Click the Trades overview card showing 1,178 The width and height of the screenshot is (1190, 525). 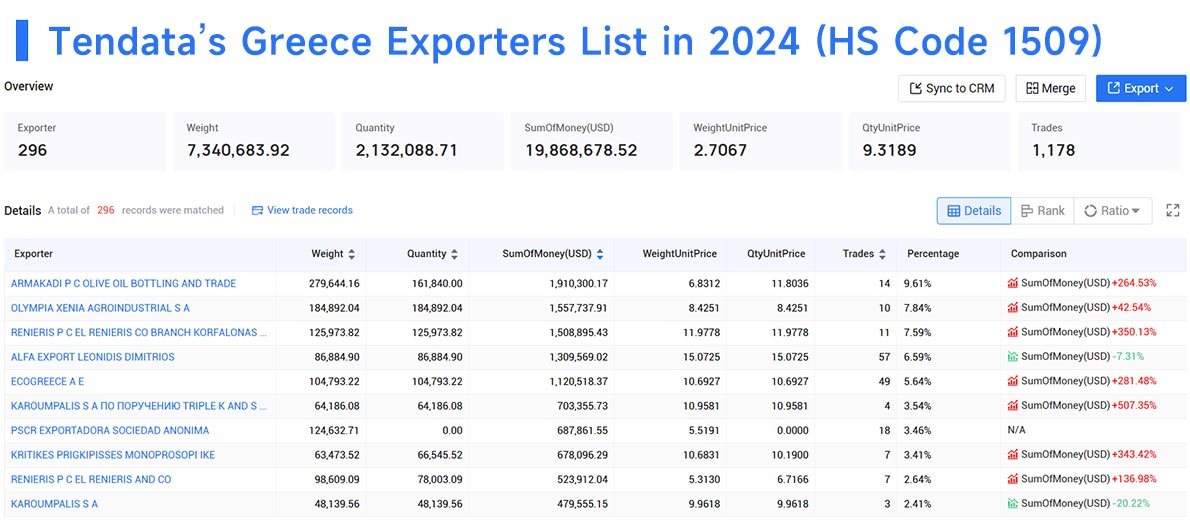click(x=1099, y=141)
